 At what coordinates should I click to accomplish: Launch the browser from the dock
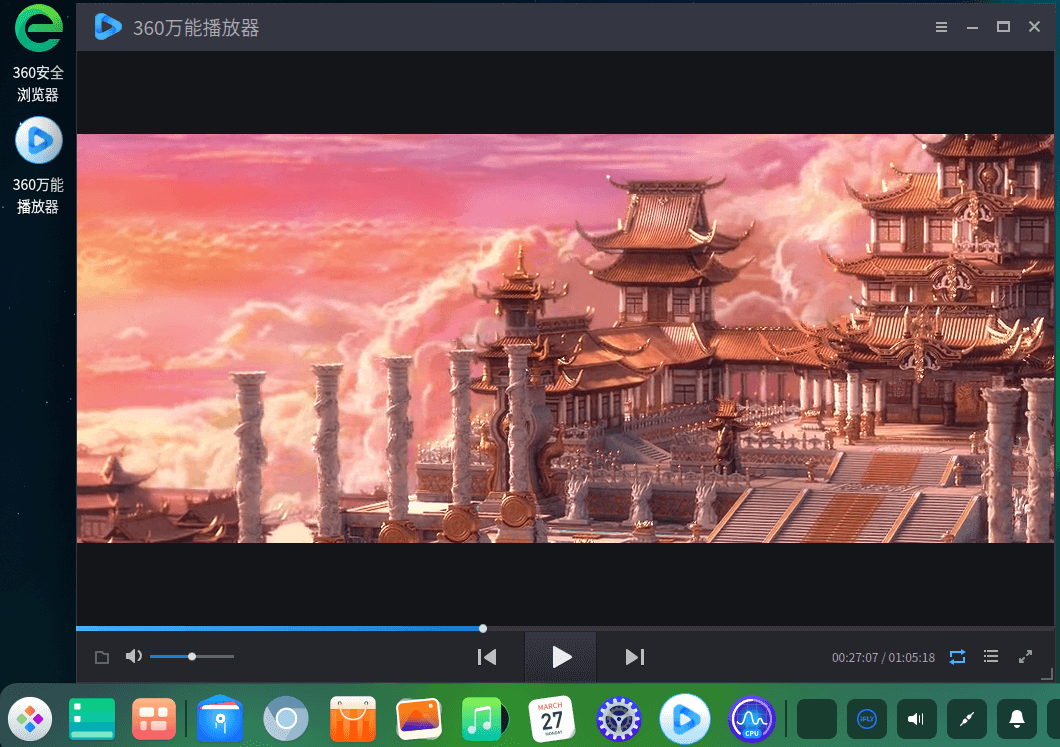(x=286, y=719)
